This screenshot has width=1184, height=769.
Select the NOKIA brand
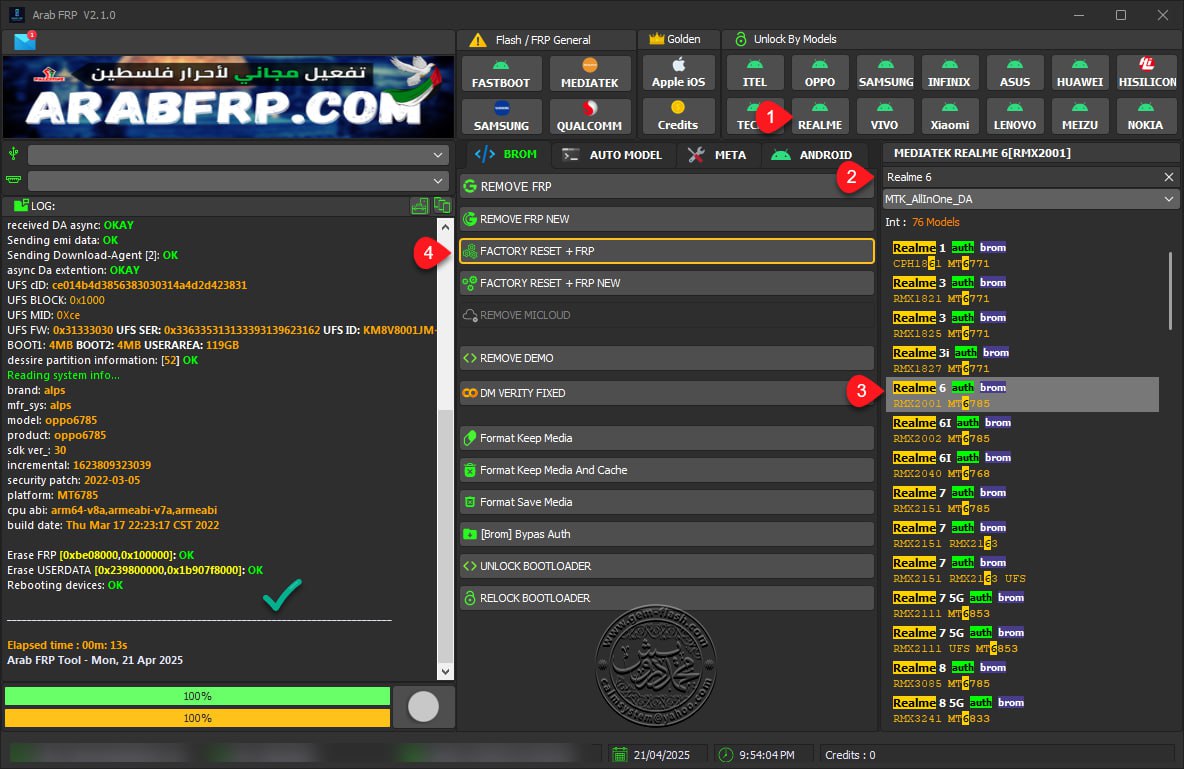[x=1145, y=116]
